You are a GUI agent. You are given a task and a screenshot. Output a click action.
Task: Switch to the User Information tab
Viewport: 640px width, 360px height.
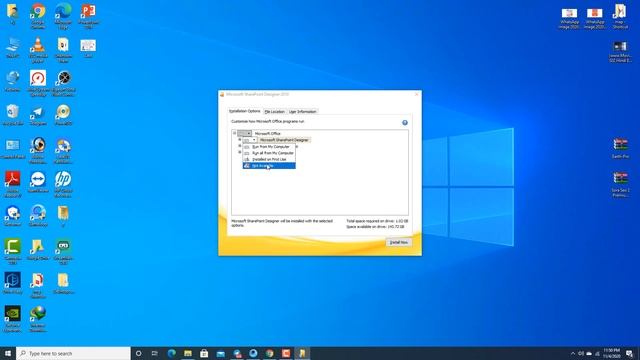point(302,111)
